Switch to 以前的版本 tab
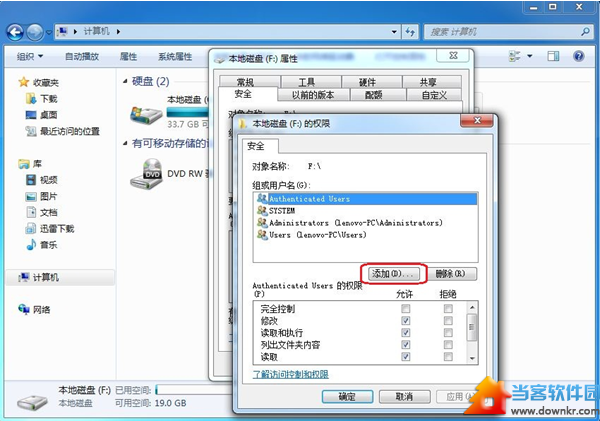Screen dimensions: 600x421 point(313,95)
